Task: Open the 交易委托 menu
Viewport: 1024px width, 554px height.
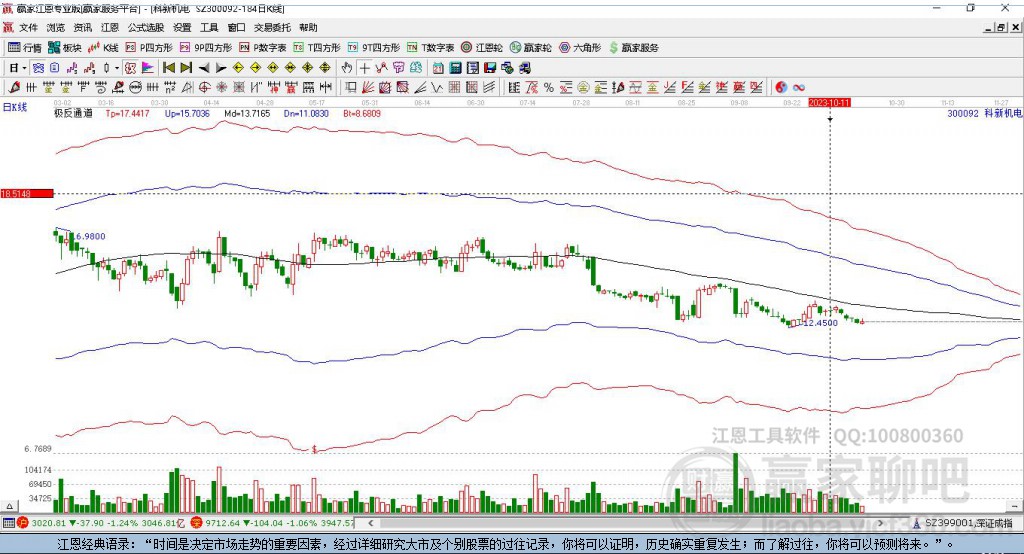Action: pos(272,27)
